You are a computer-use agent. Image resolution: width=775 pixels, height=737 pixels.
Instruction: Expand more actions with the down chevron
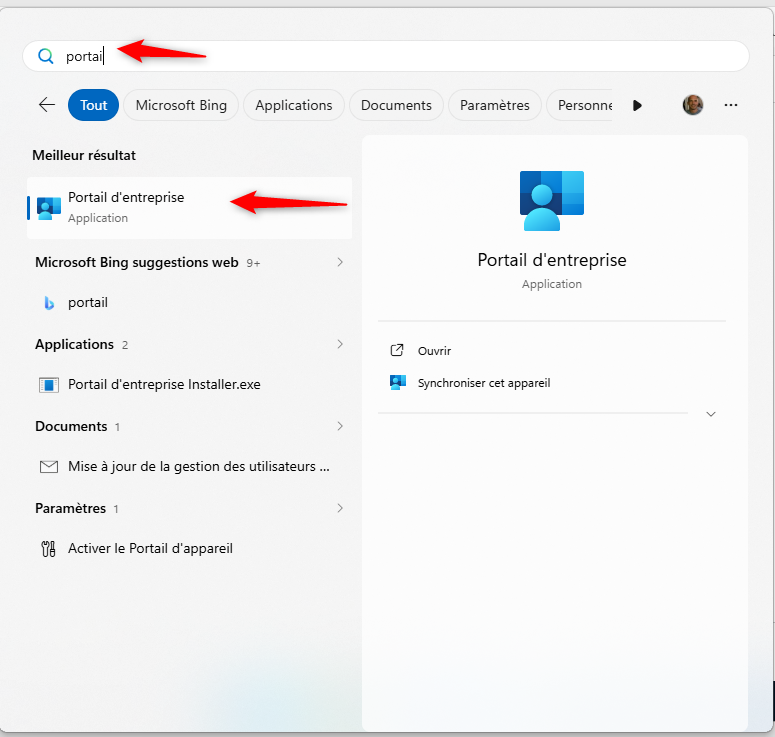pyautogui.click(x=711, y=414)
